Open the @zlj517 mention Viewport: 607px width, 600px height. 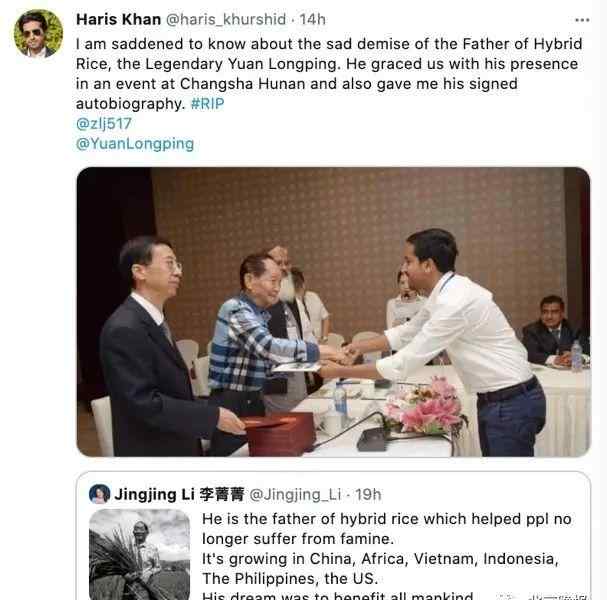(x=104, y=124)
